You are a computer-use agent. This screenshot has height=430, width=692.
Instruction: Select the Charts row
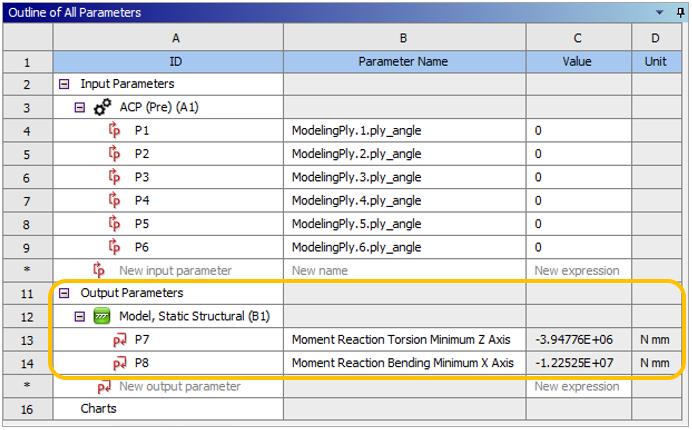[x=99, y=409]
